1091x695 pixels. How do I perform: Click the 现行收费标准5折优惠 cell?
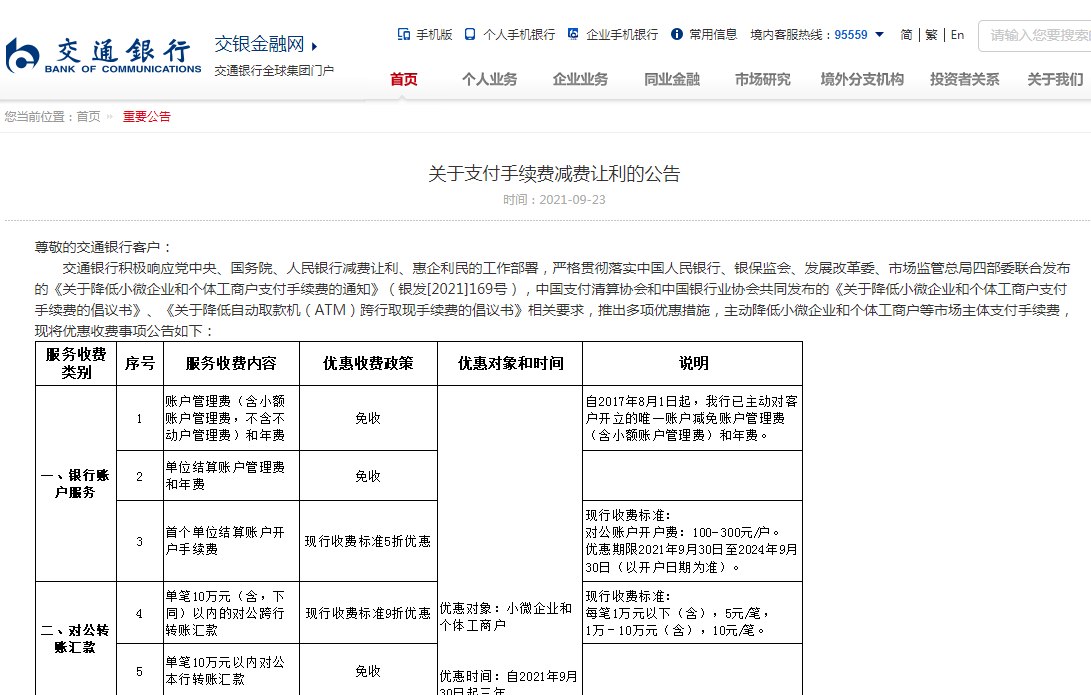point(368,541)
